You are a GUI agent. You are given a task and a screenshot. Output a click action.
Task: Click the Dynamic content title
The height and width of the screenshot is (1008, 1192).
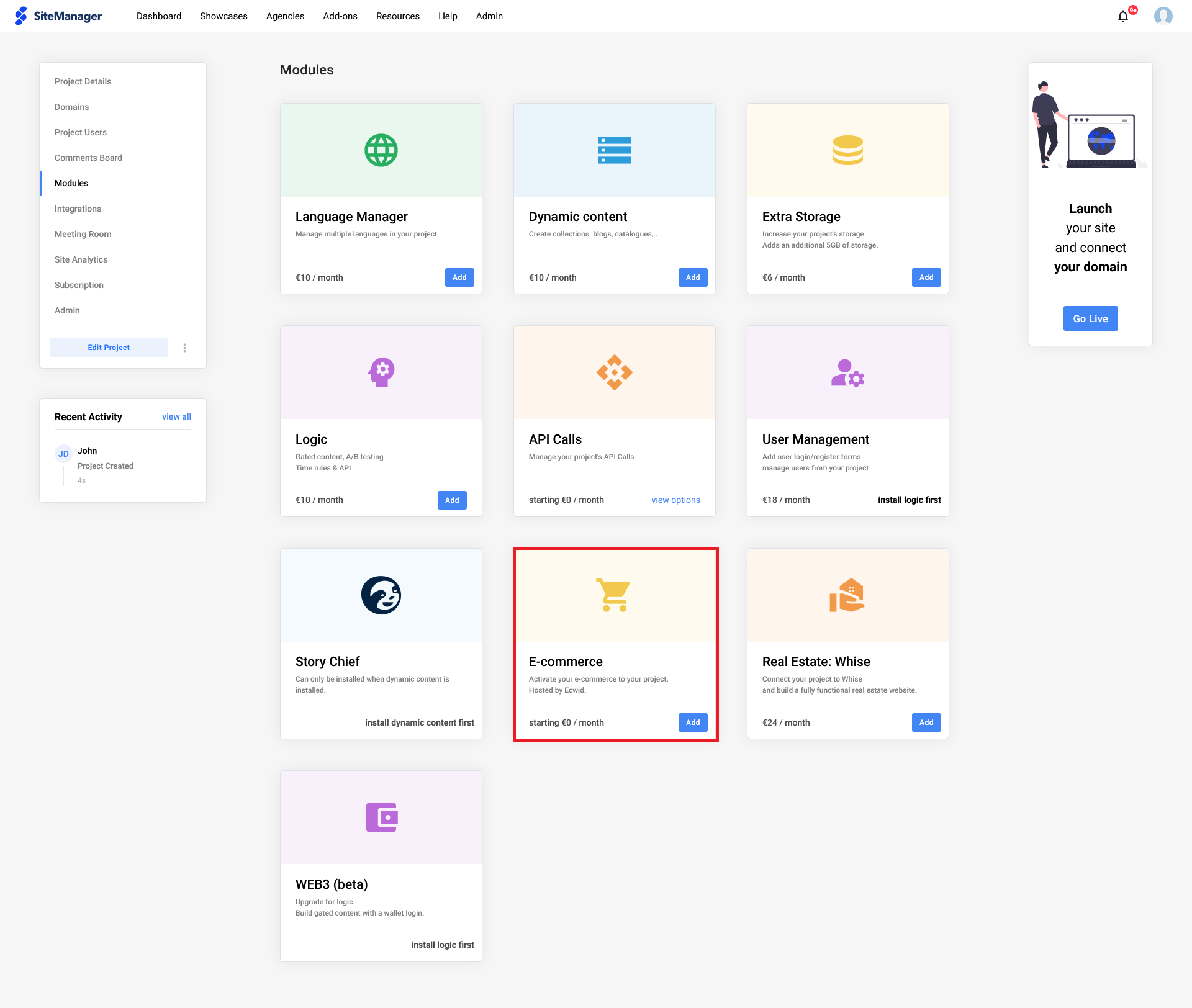(x=578, y=217)
